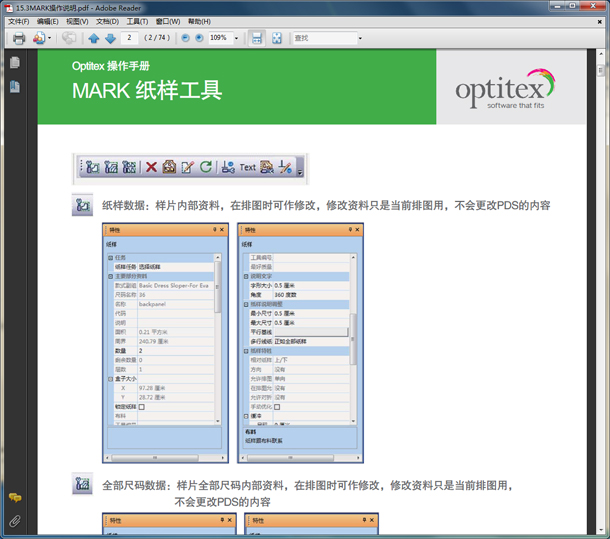Open the 文件(F) menu
Screen dimensions: 610x539
[19, 21]
